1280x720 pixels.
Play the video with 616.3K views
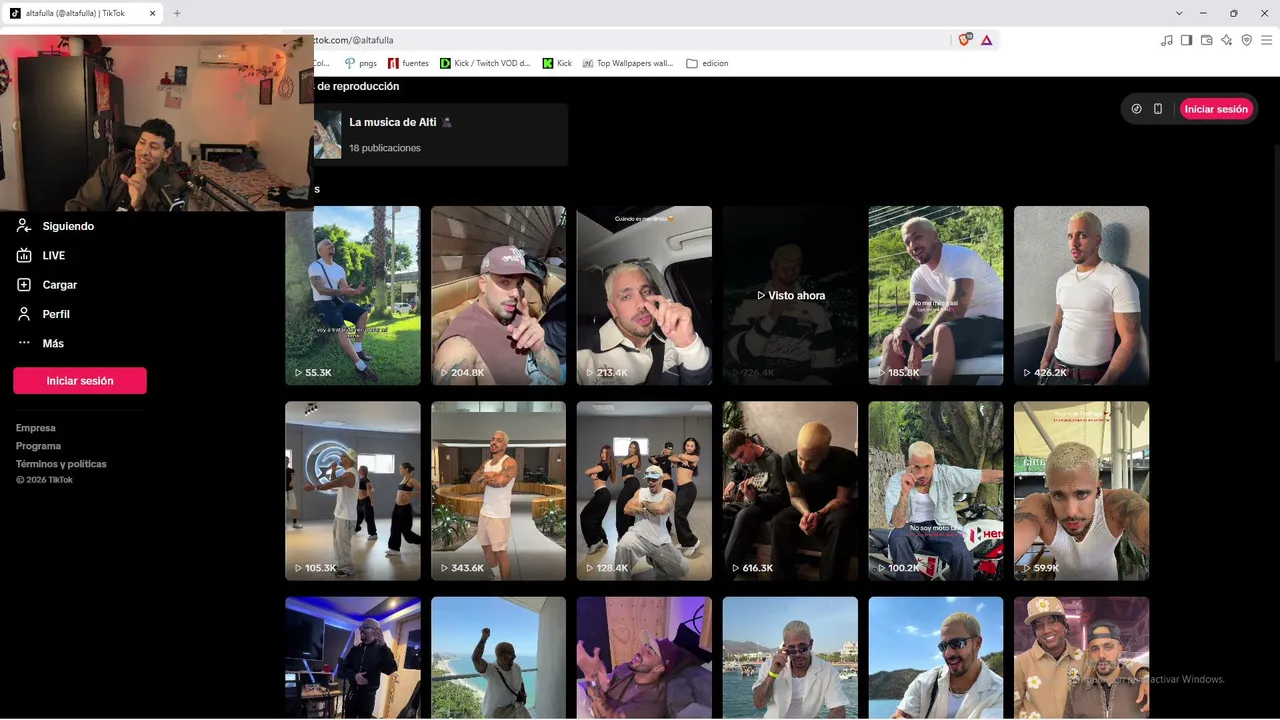point(790,491)
